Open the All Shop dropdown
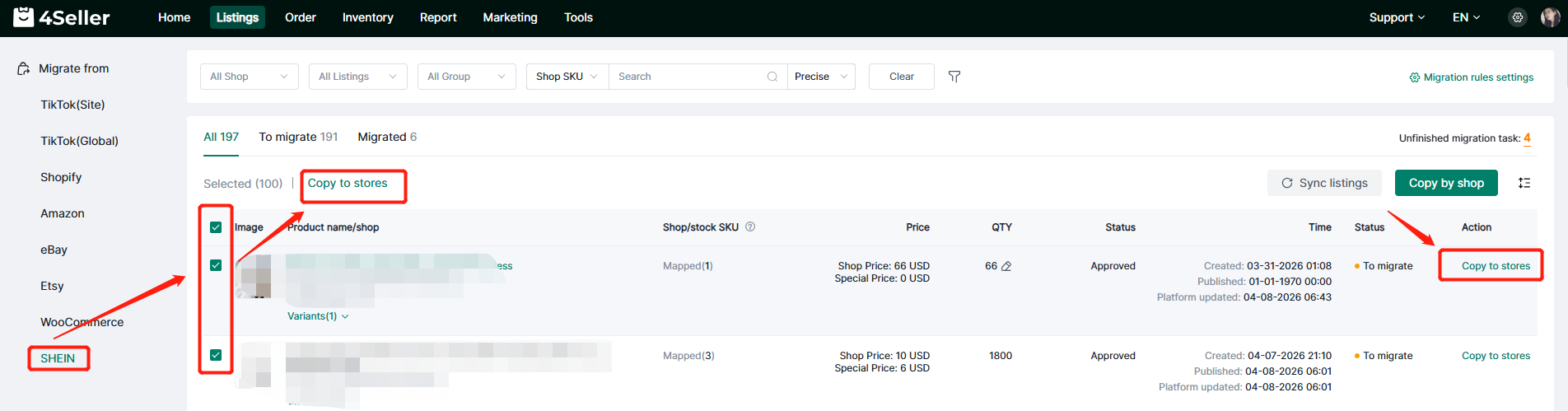This screenshot has height=411, width=1568. pos(249,77)
